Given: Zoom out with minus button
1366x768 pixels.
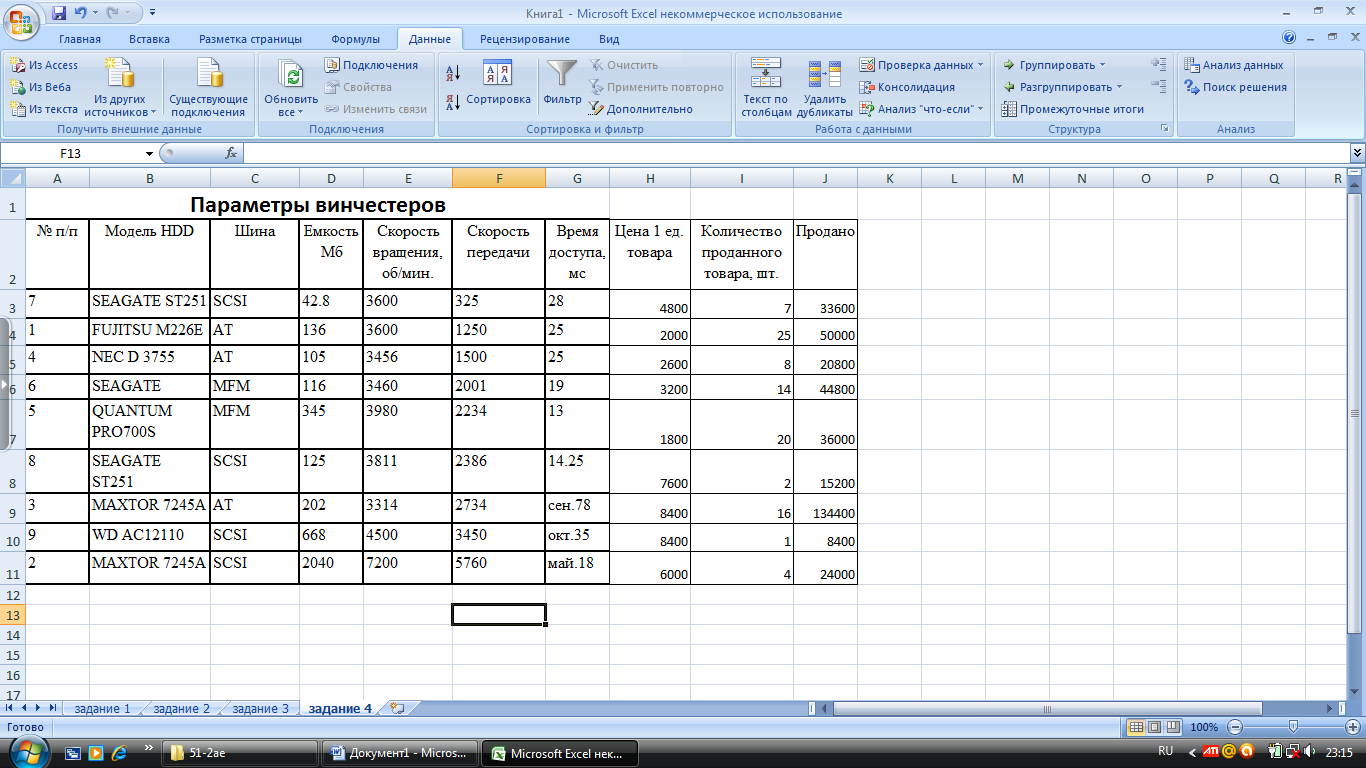Looking at the screenshot, I should 1235,727.
